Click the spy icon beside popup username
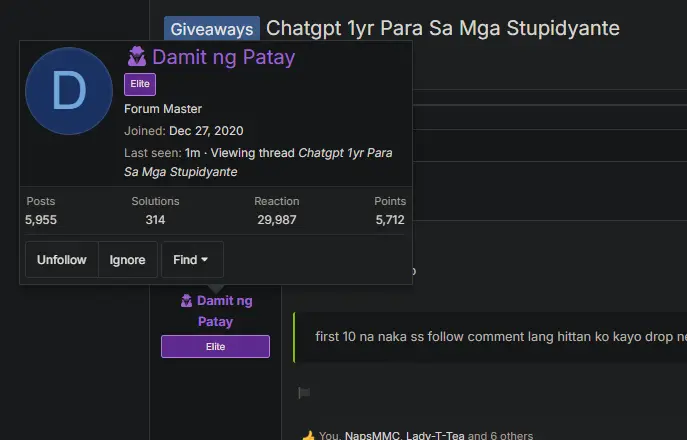 tap(137, 57)
